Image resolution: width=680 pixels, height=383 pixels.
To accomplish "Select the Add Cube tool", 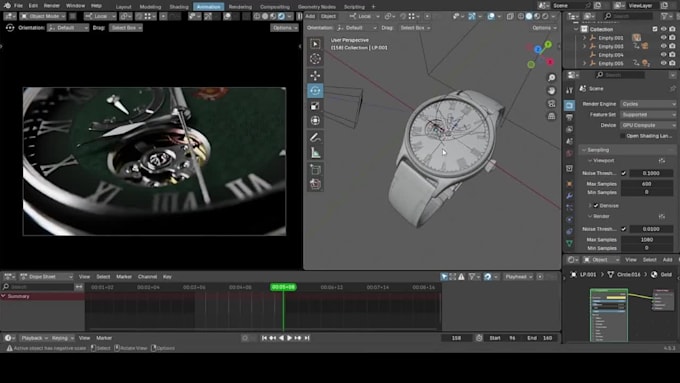I will [315, 170].
